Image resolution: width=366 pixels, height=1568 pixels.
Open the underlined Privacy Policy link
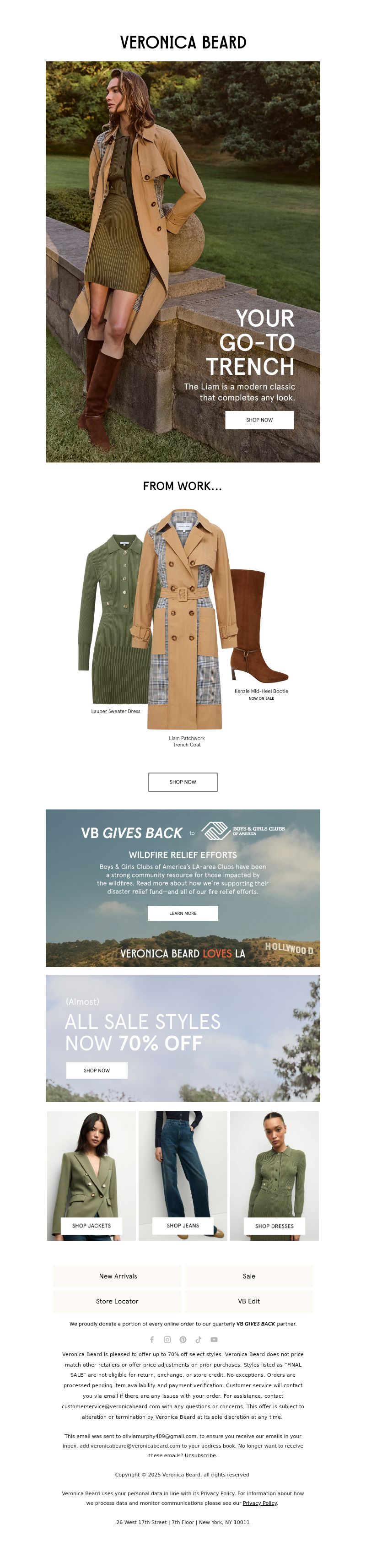click(259, 1503)
